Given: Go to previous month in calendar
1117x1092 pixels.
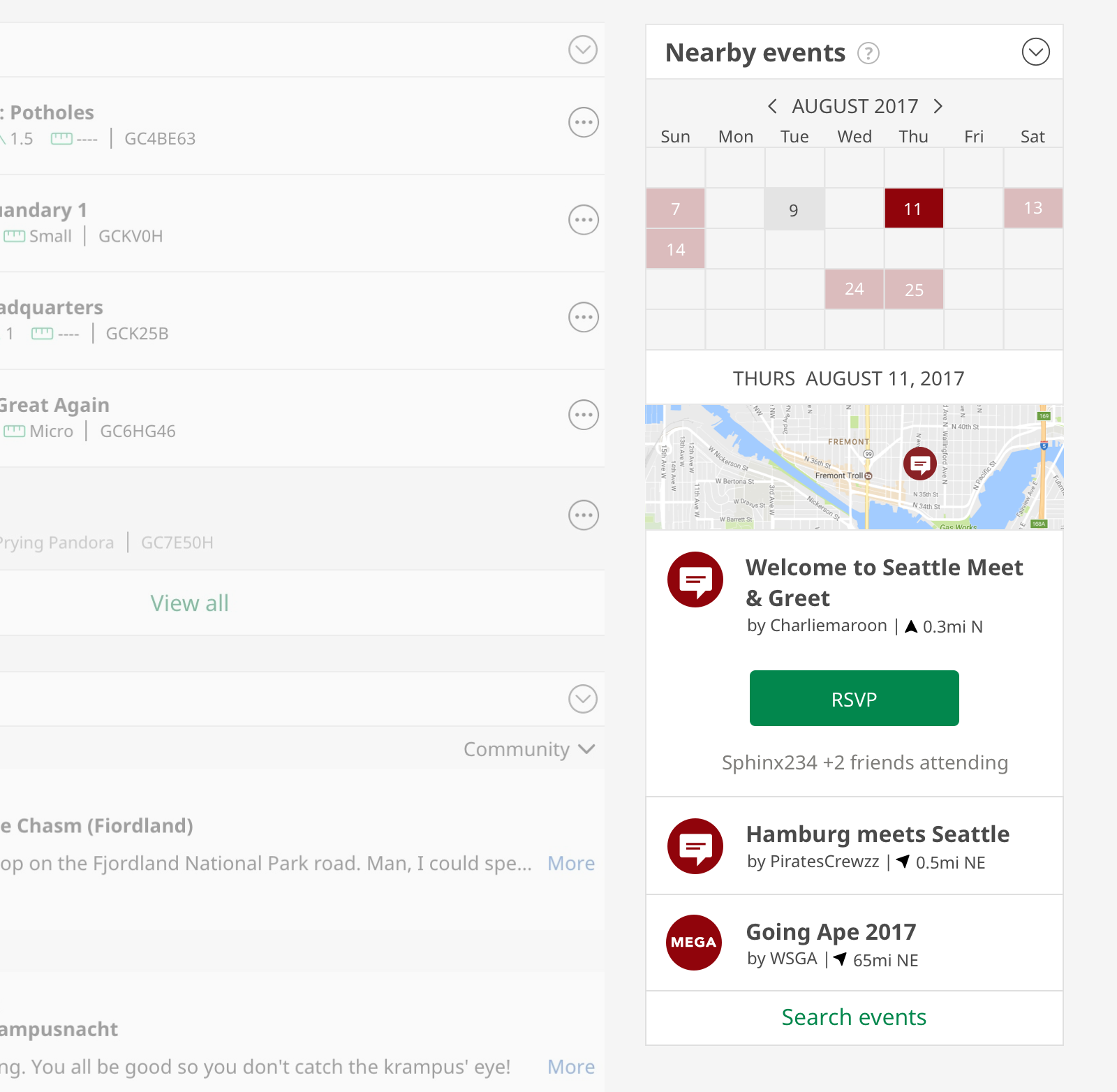Looking at the screenshot, I should coord(772,106).
